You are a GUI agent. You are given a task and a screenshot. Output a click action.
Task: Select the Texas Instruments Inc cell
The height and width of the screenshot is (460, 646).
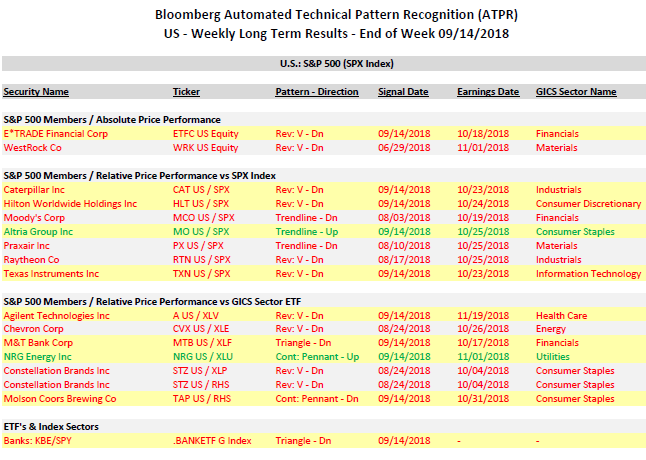51,274
